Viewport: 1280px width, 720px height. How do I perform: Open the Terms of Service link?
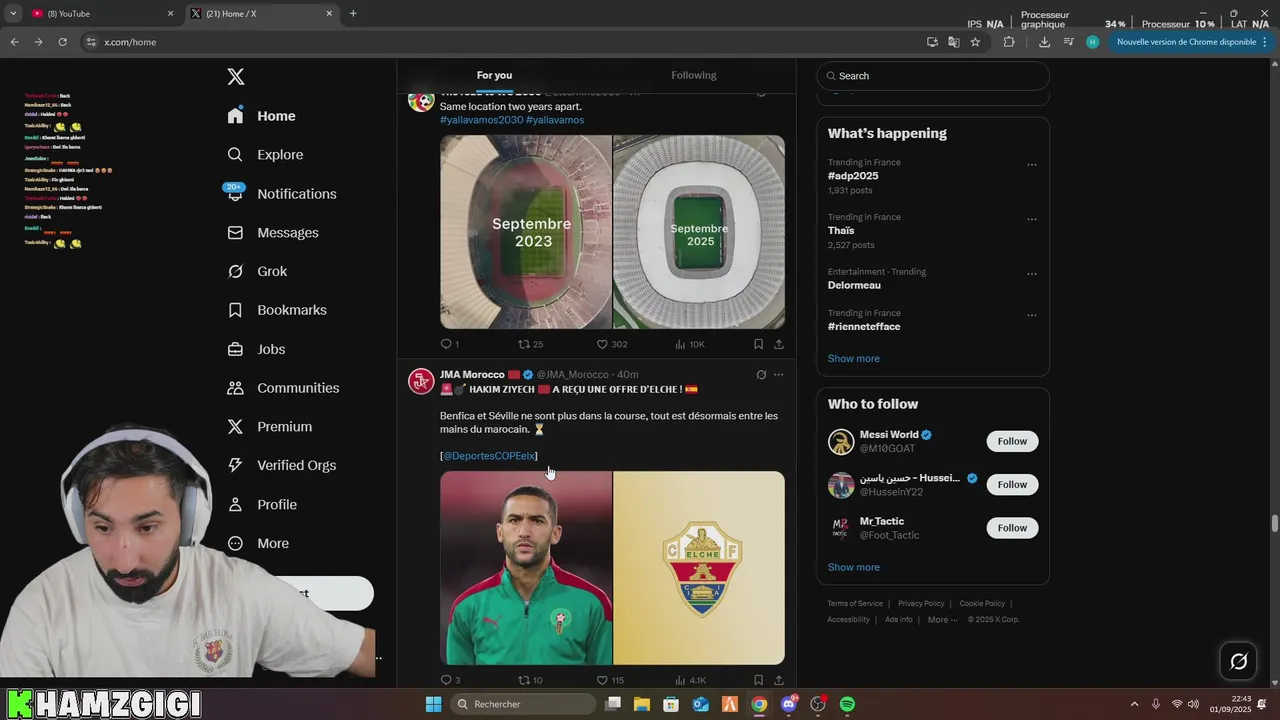855,604
